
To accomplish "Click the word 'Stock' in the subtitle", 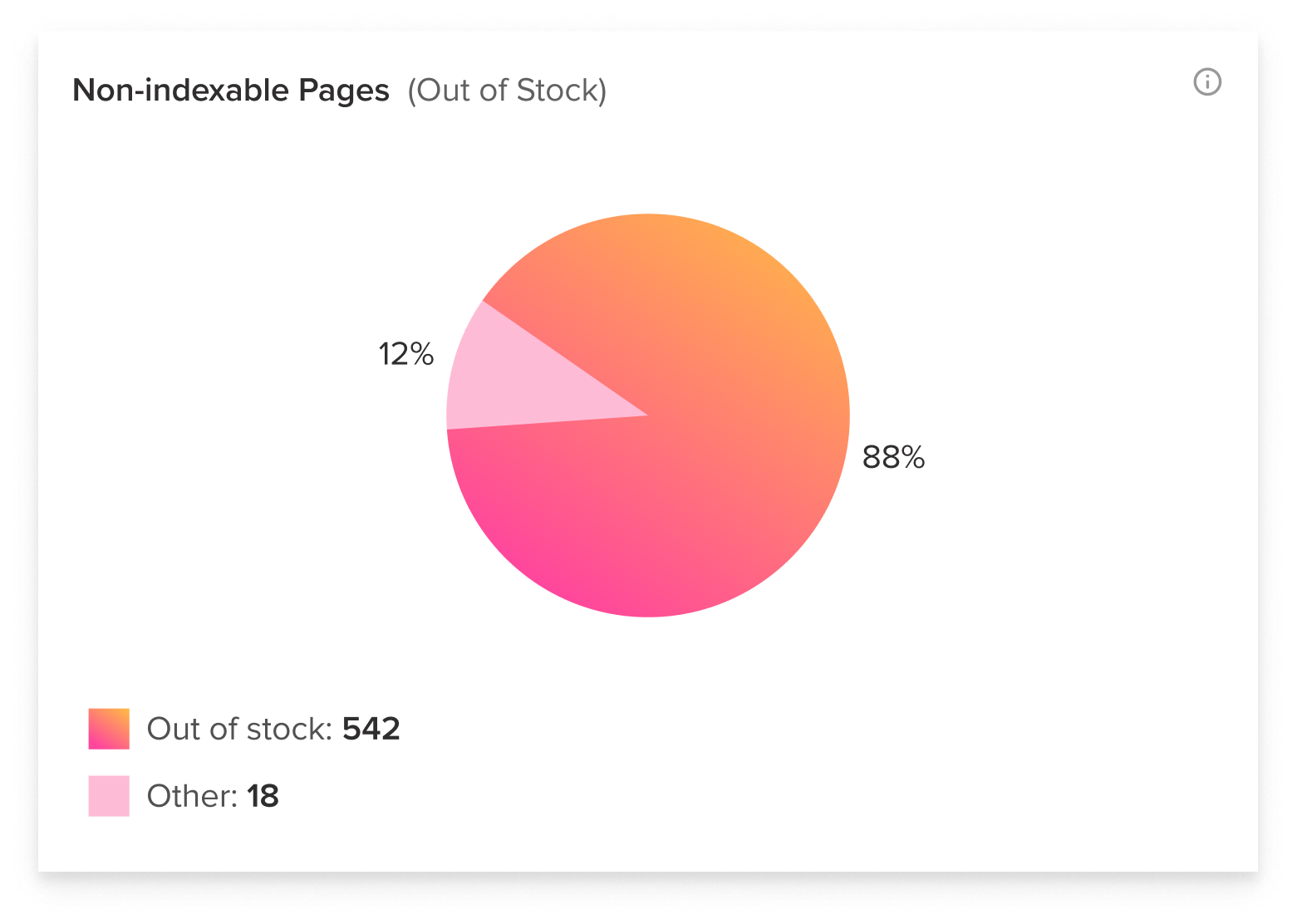I will coord(556,91).
